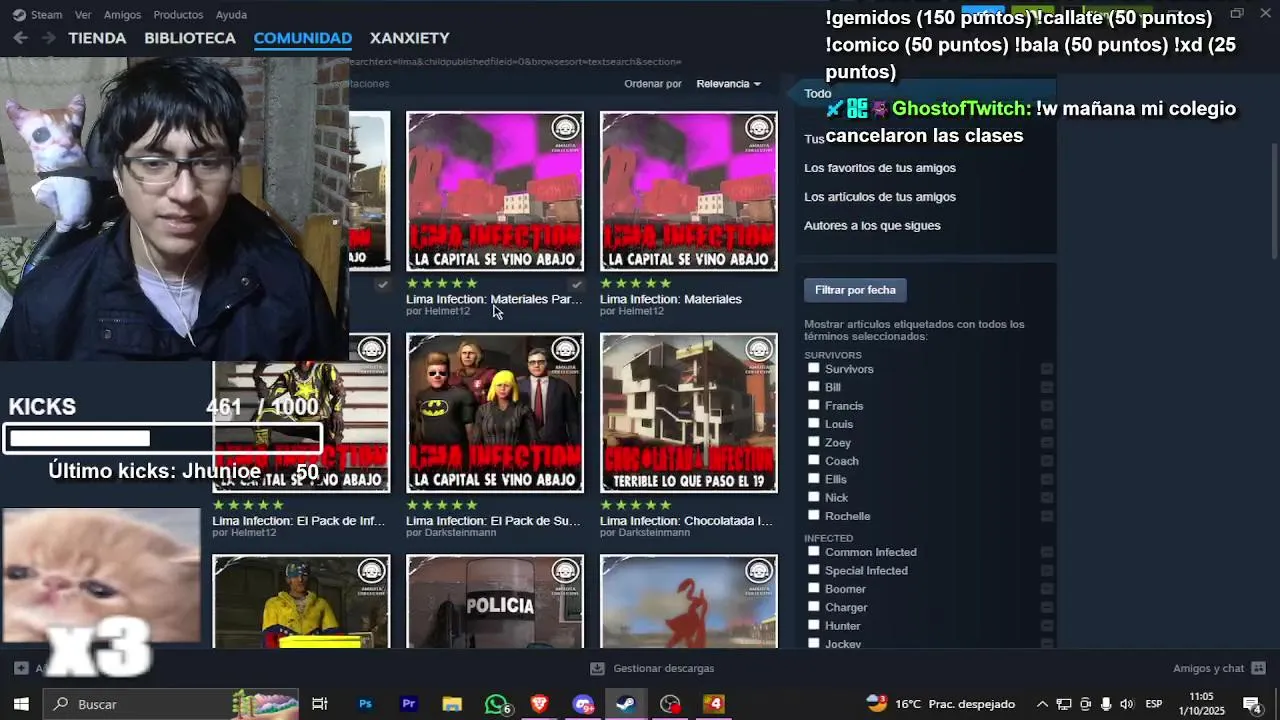Click the workshop page vertical scrollbar
1280x720 pixels.
1274,200
